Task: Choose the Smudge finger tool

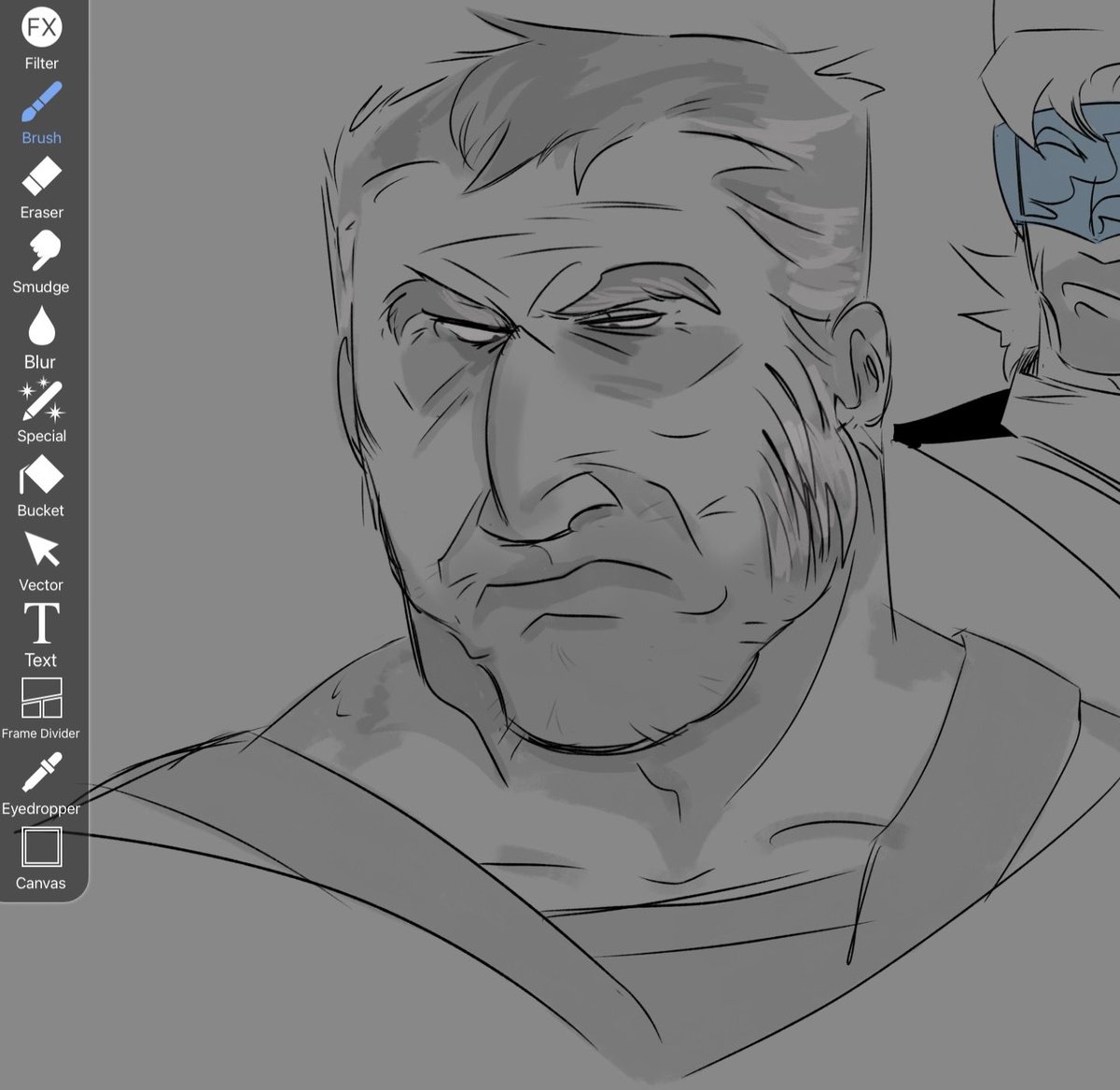Action: 41,262
